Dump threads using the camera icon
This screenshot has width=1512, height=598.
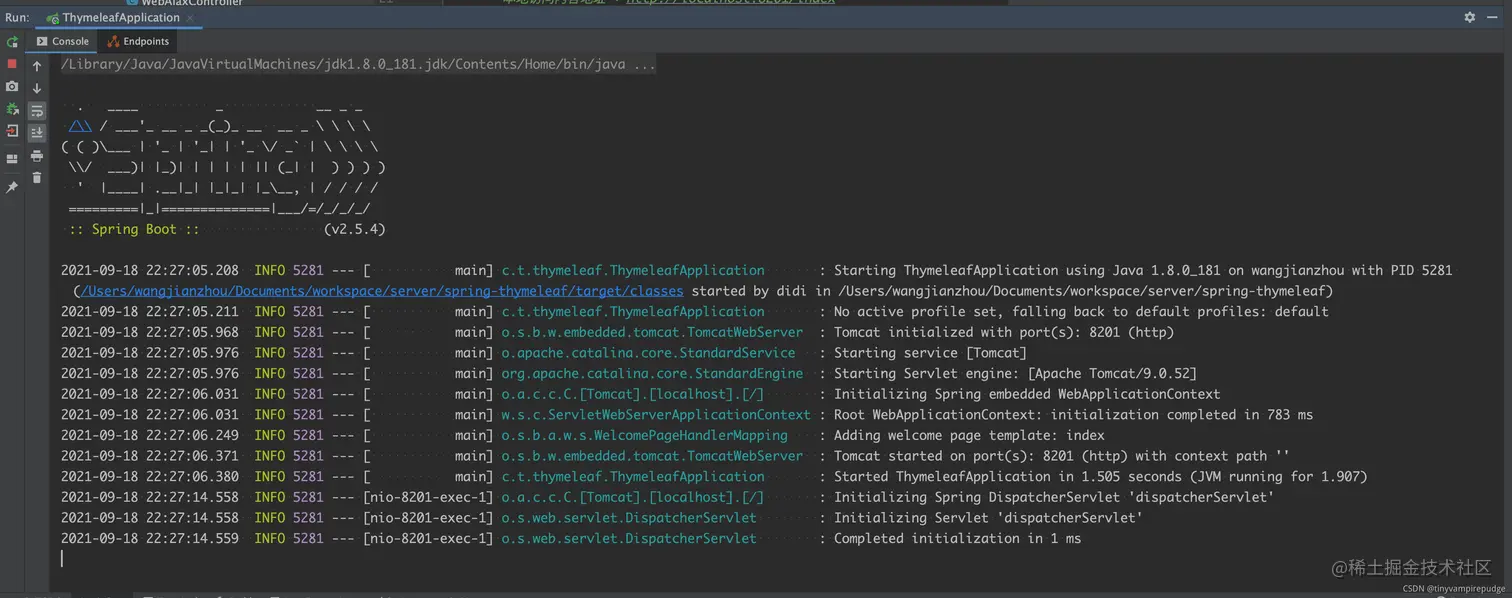tap(12, 87)
